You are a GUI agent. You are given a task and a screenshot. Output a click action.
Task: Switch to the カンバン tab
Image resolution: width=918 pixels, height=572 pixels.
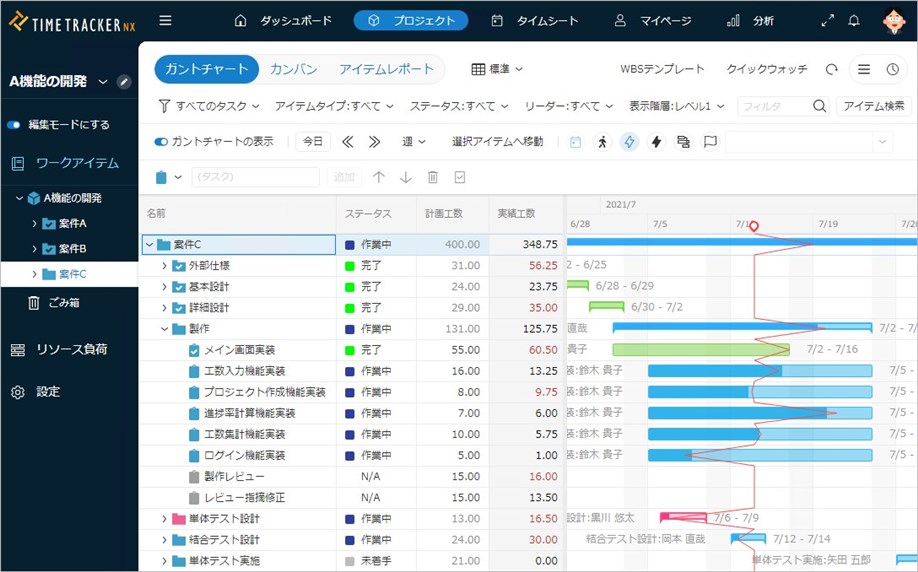coord(293,69)
